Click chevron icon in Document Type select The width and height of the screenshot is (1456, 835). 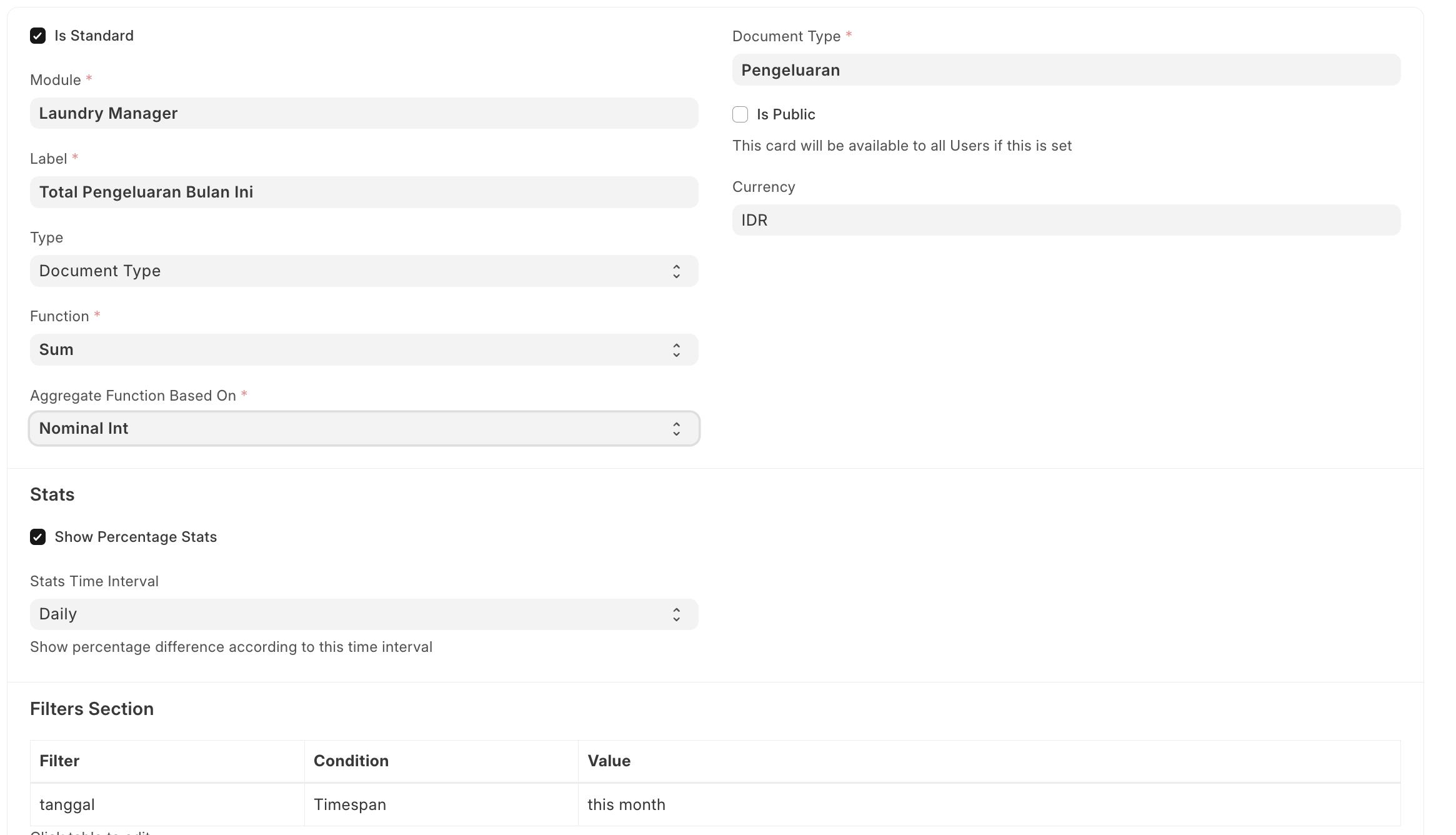(x=676, y=271)
